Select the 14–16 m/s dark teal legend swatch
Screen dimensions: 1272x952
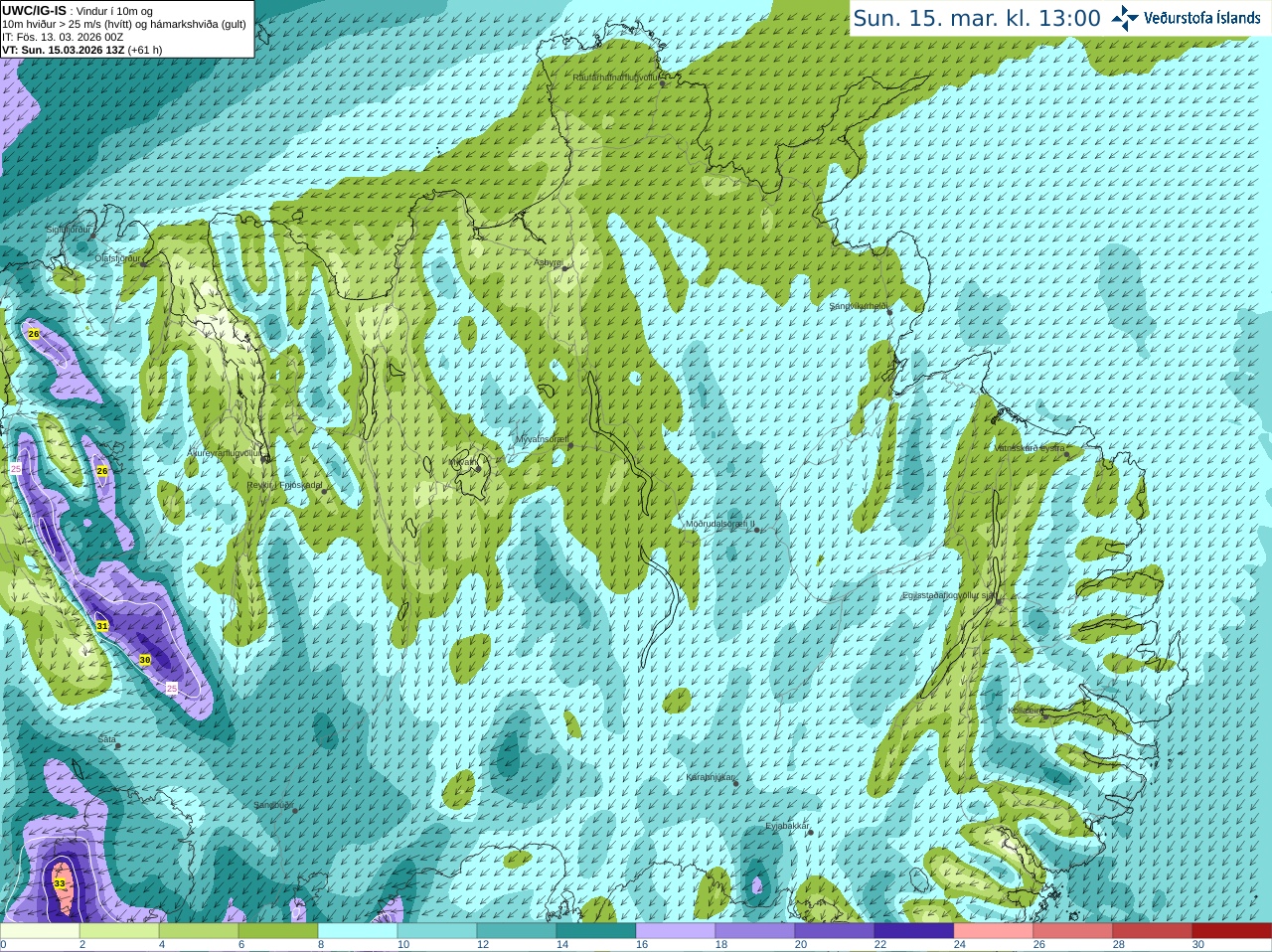(596, 931)
